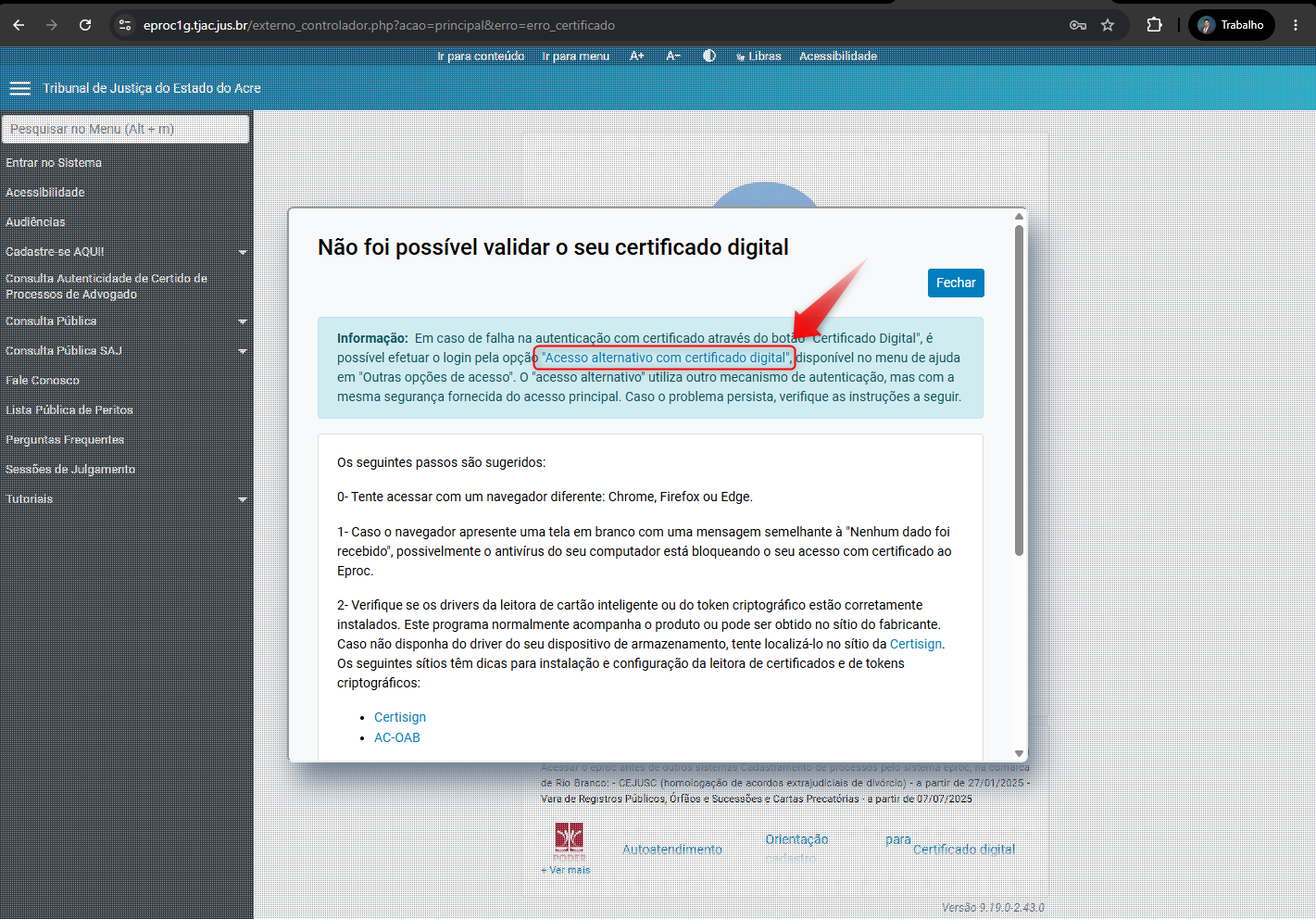Click the dialog scrollbar thumb
The image size is (1316, 919).
1019,390
